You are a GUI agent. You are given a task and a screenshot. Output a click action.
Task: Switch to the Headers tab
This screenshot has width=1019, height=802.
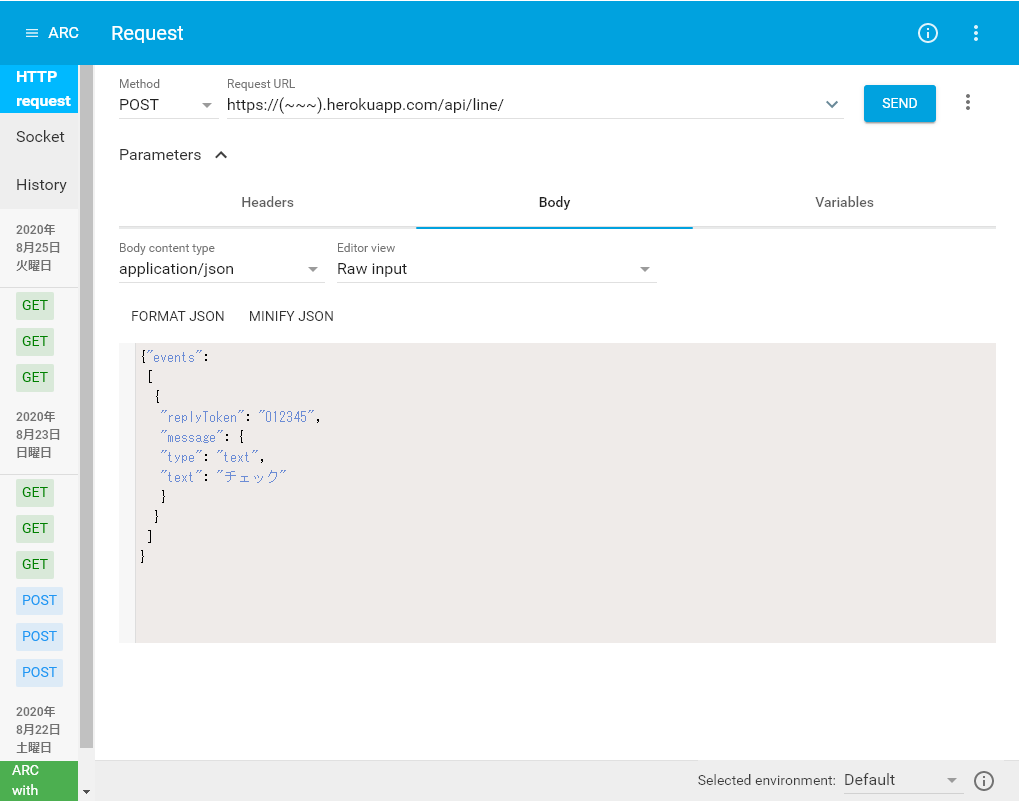[267, 202]
